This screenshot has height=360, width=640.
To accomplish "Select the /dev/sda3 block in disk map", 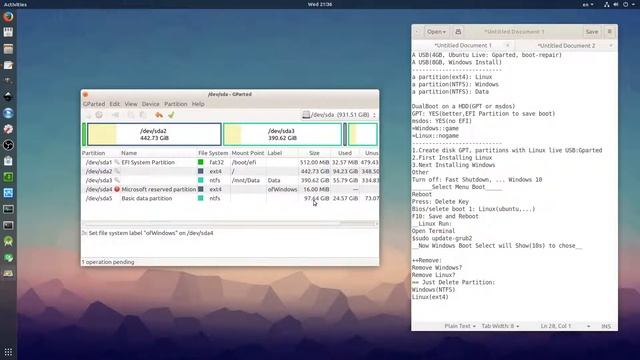I will coord(282,134).
